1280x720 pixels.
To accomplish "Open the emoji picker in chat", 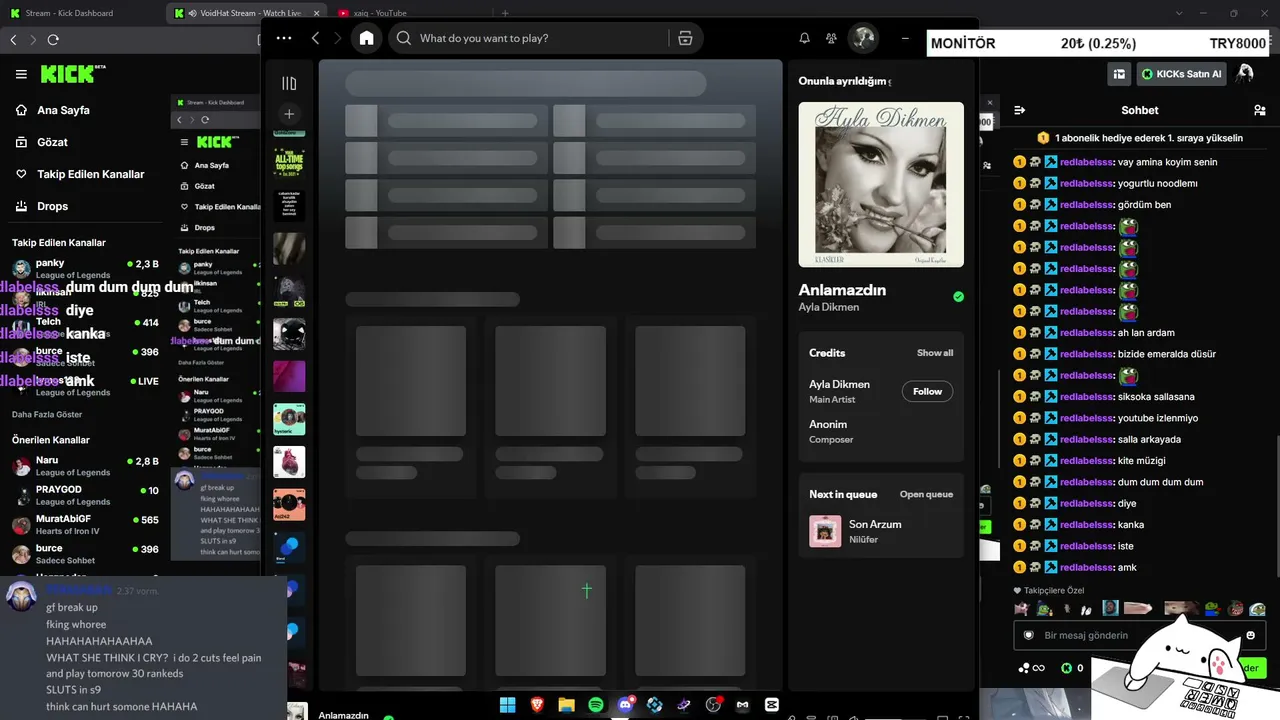I will tap(1250, 635).
